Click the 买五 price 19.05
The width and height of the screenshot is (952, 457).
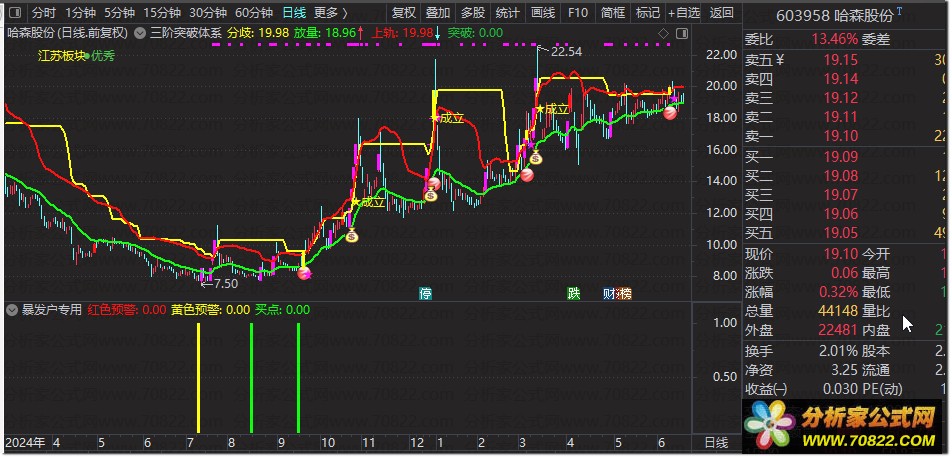[x=841, y=233]
